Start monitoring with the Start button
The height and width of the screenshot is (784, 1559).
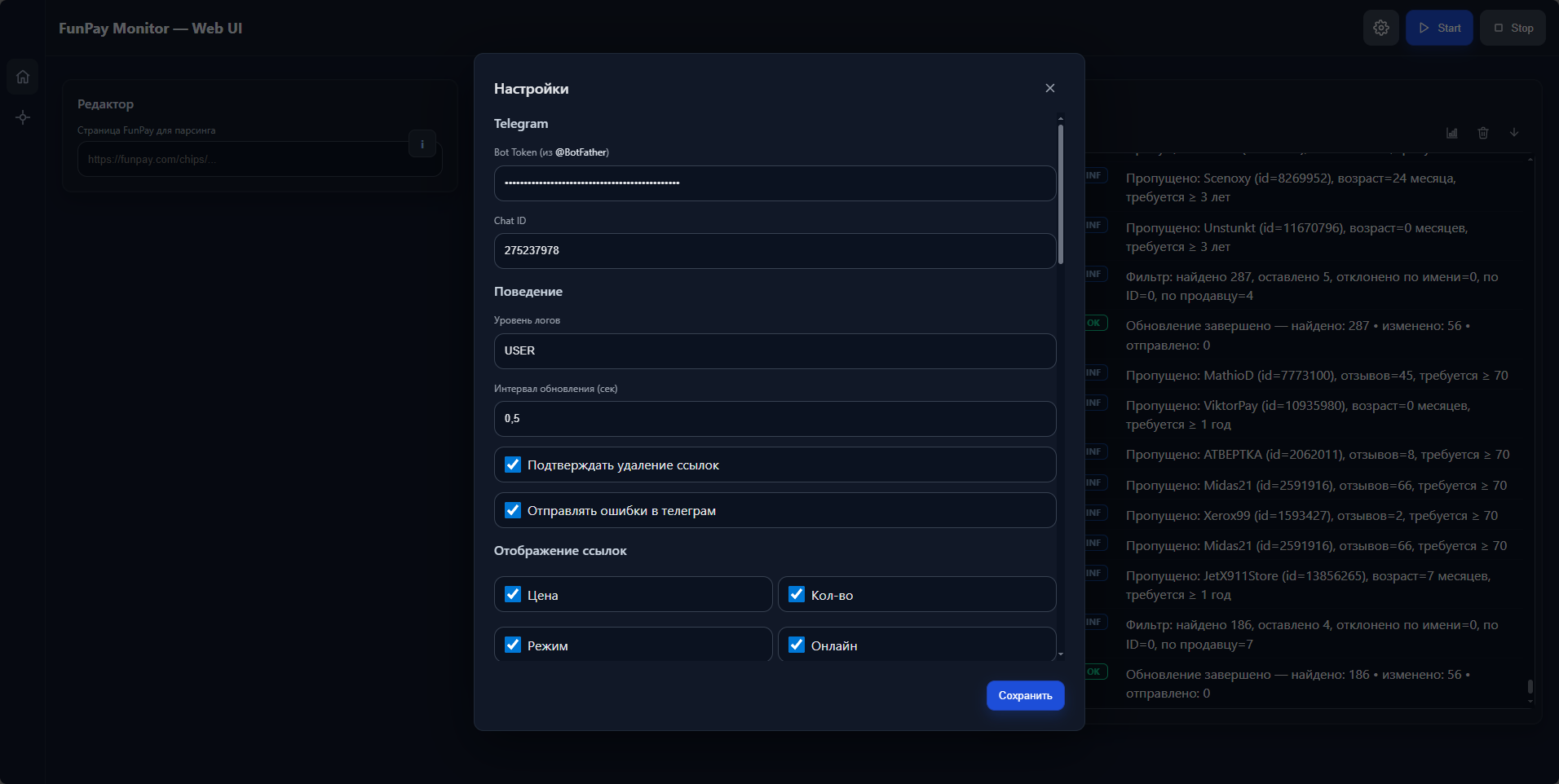tap(1439, 28)
